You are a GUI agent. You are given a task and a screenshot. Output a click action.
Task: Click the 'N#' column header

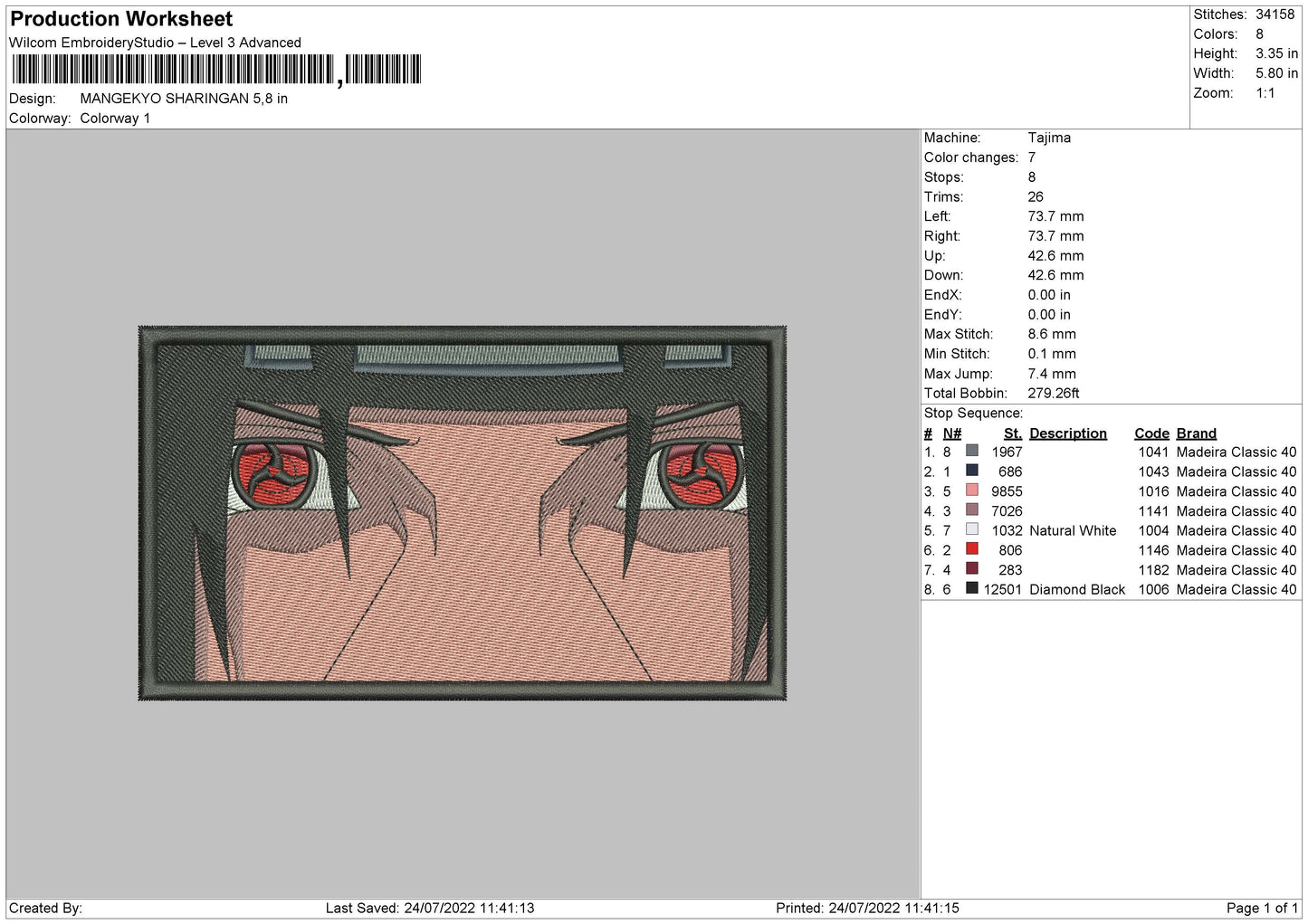pos(952,433)
